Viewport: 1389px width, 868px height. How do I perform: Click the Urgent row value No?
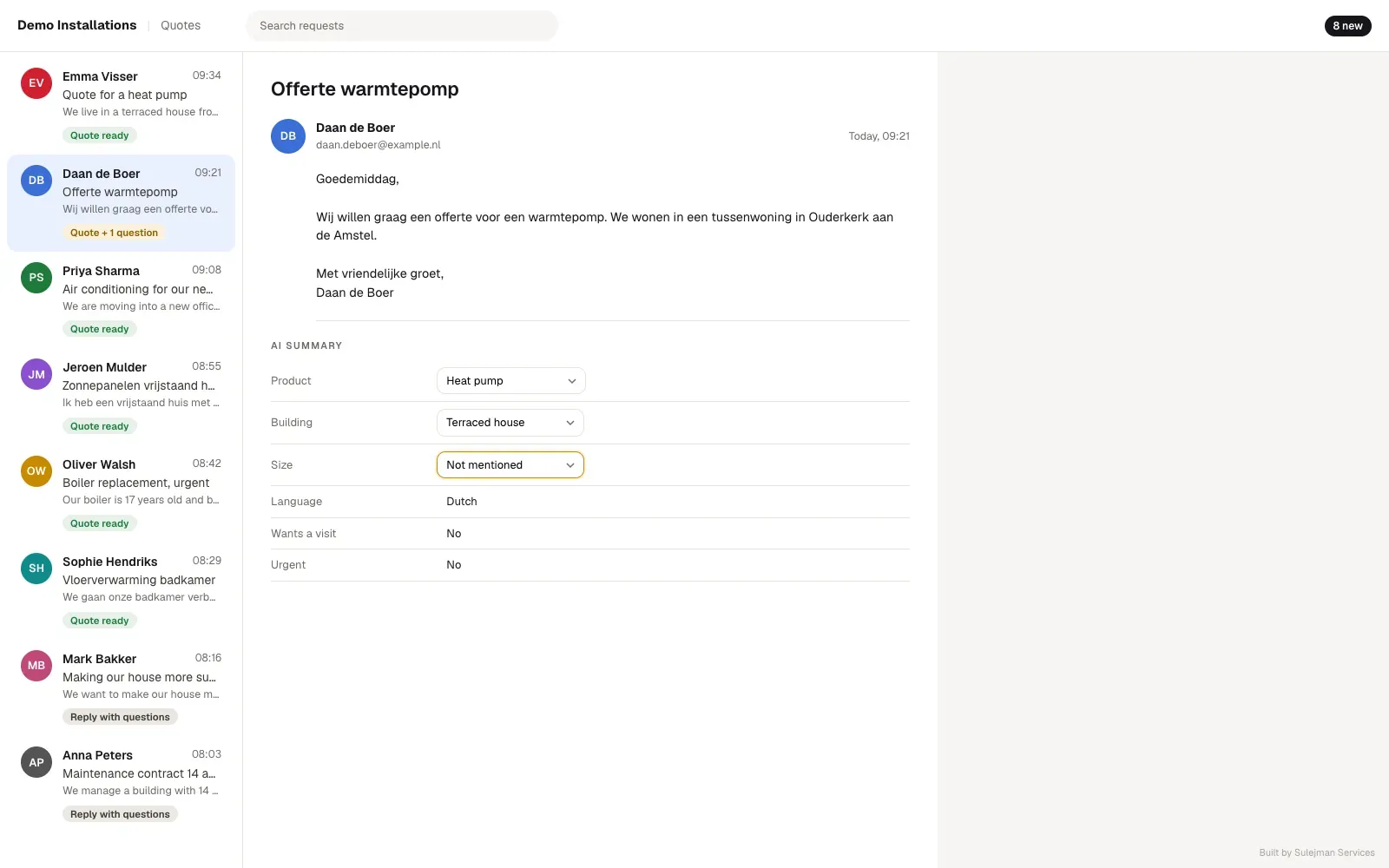454,565
